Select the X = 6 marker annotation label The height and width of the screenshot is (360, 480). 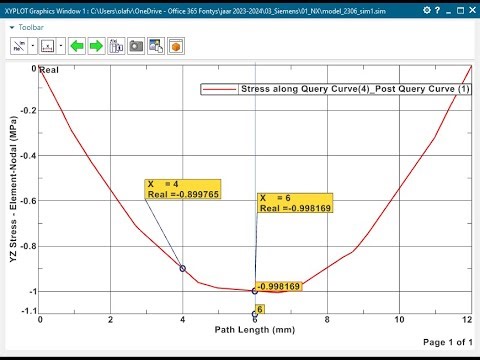tap(295, 203)
